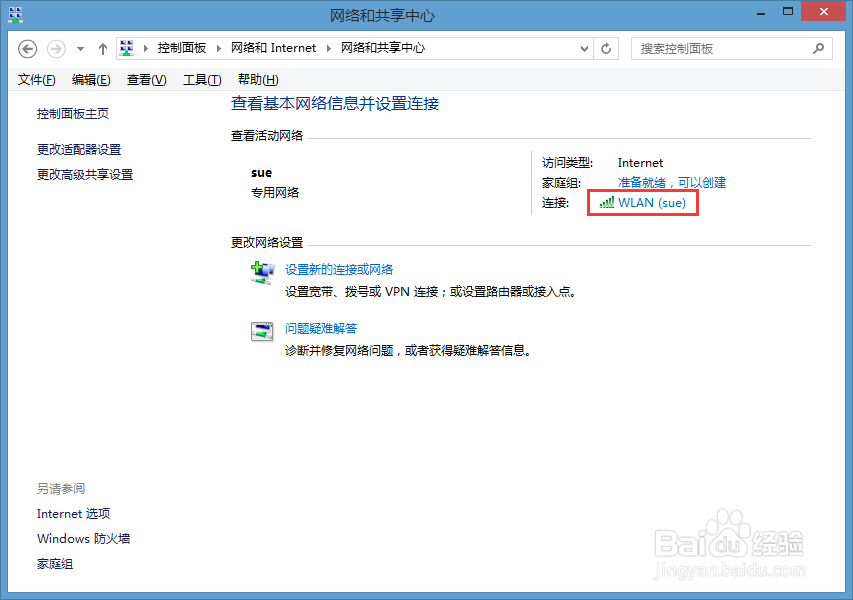This screenshot has height=600, width=853.
Task: Click the forward navigation arrow
Action: click(x=55, y=47)
